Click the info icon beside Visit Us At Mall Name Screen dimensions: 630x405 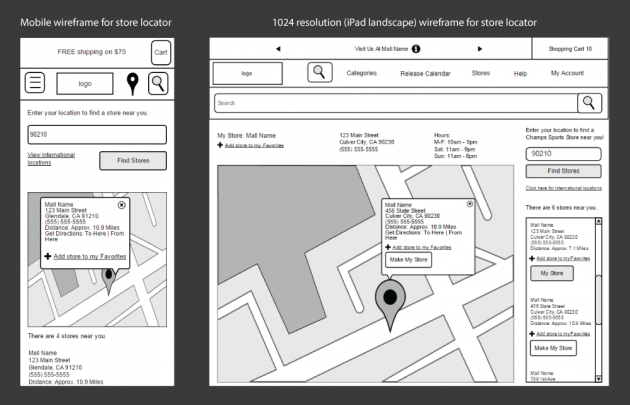tap(416, 49)
